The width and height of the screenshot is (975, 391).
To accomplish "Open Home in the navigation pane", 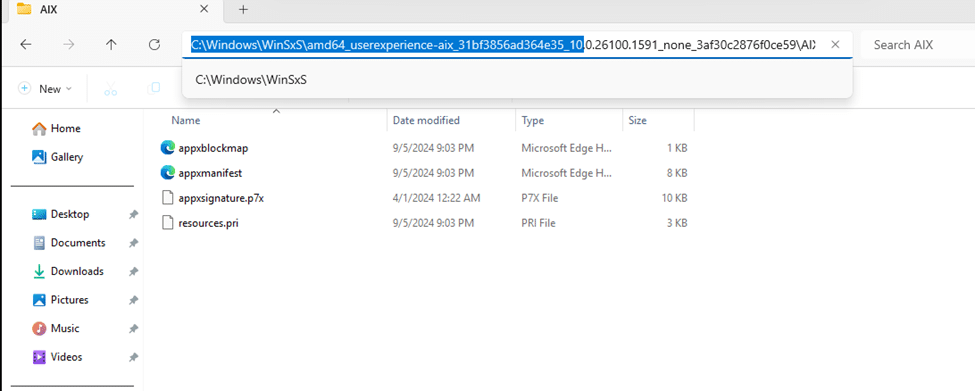I will pos(57,129).
